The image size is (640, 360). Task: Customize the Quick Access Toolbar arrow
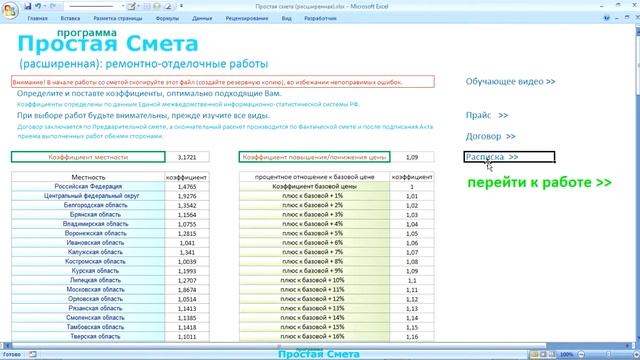point(181,6)
